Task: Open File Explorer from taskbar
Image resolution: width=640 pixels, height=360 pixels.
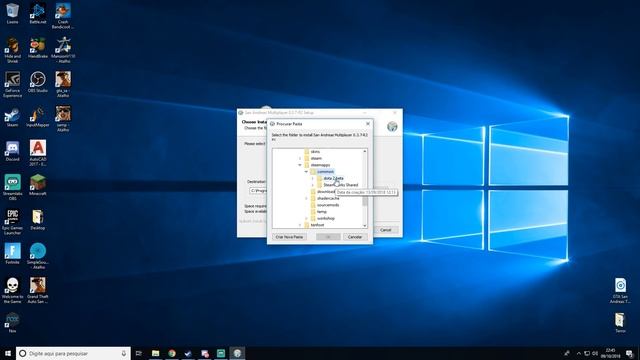Action: tap(156, 353)
